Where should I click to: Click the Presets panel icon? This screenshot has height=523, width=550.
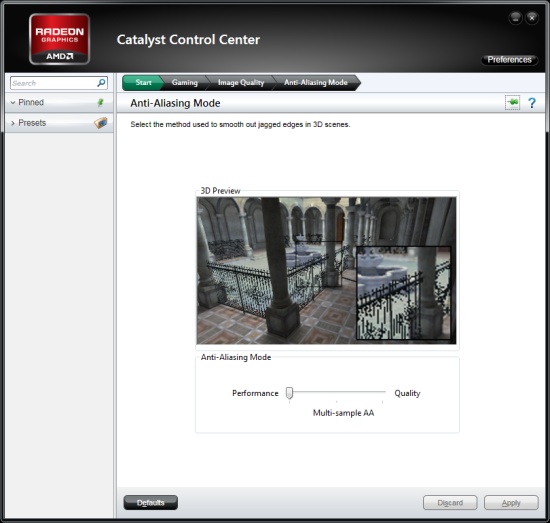pos(101,123)
